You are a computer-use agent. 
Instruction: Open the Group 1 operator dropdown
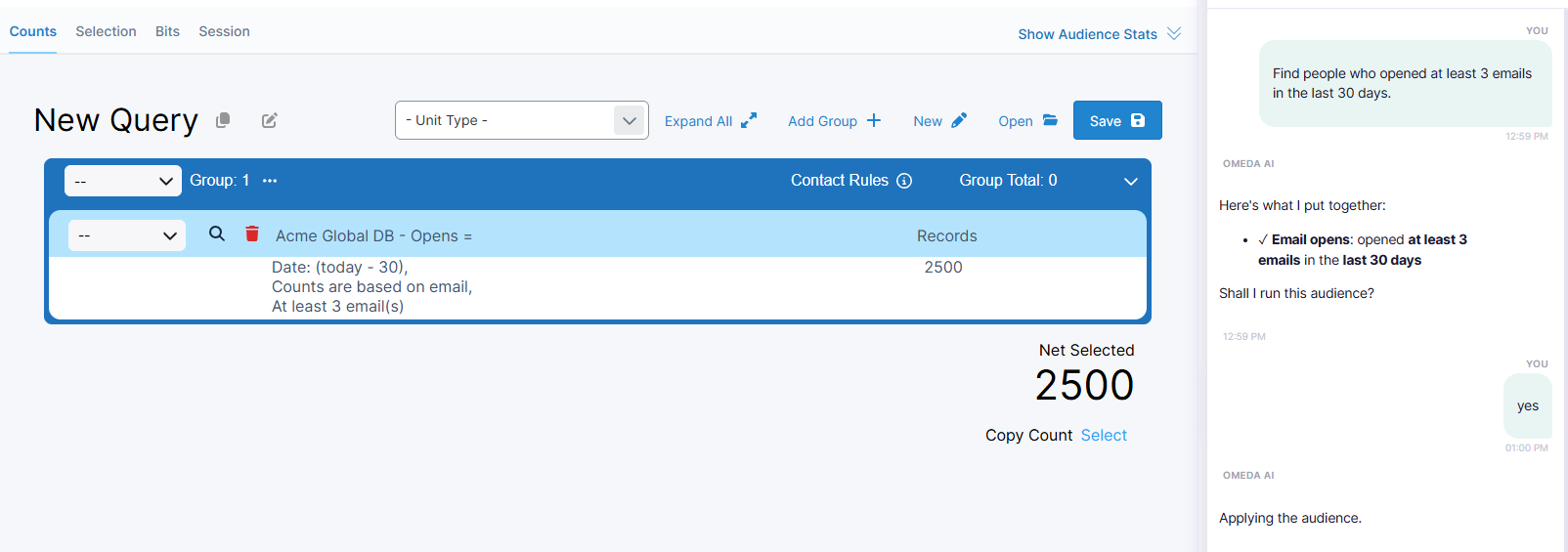click(123, 181)
